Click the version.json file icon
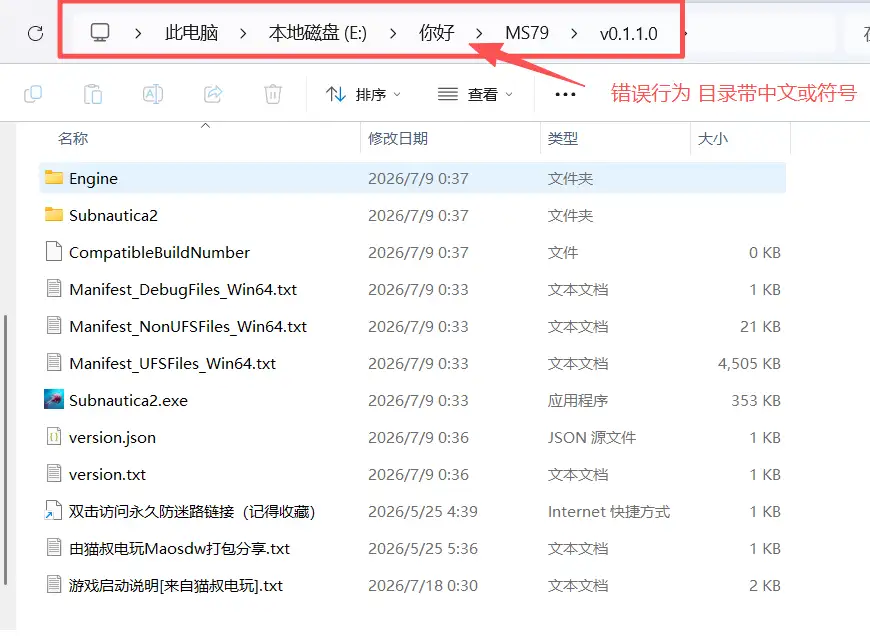 [54, 437]
